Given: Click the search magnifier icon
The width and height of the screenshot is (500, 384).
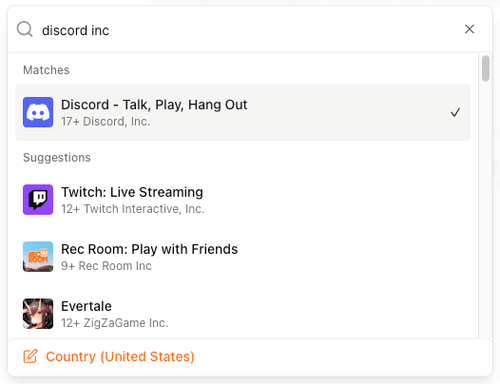Looking at the screenshot, I should (25, 29).
